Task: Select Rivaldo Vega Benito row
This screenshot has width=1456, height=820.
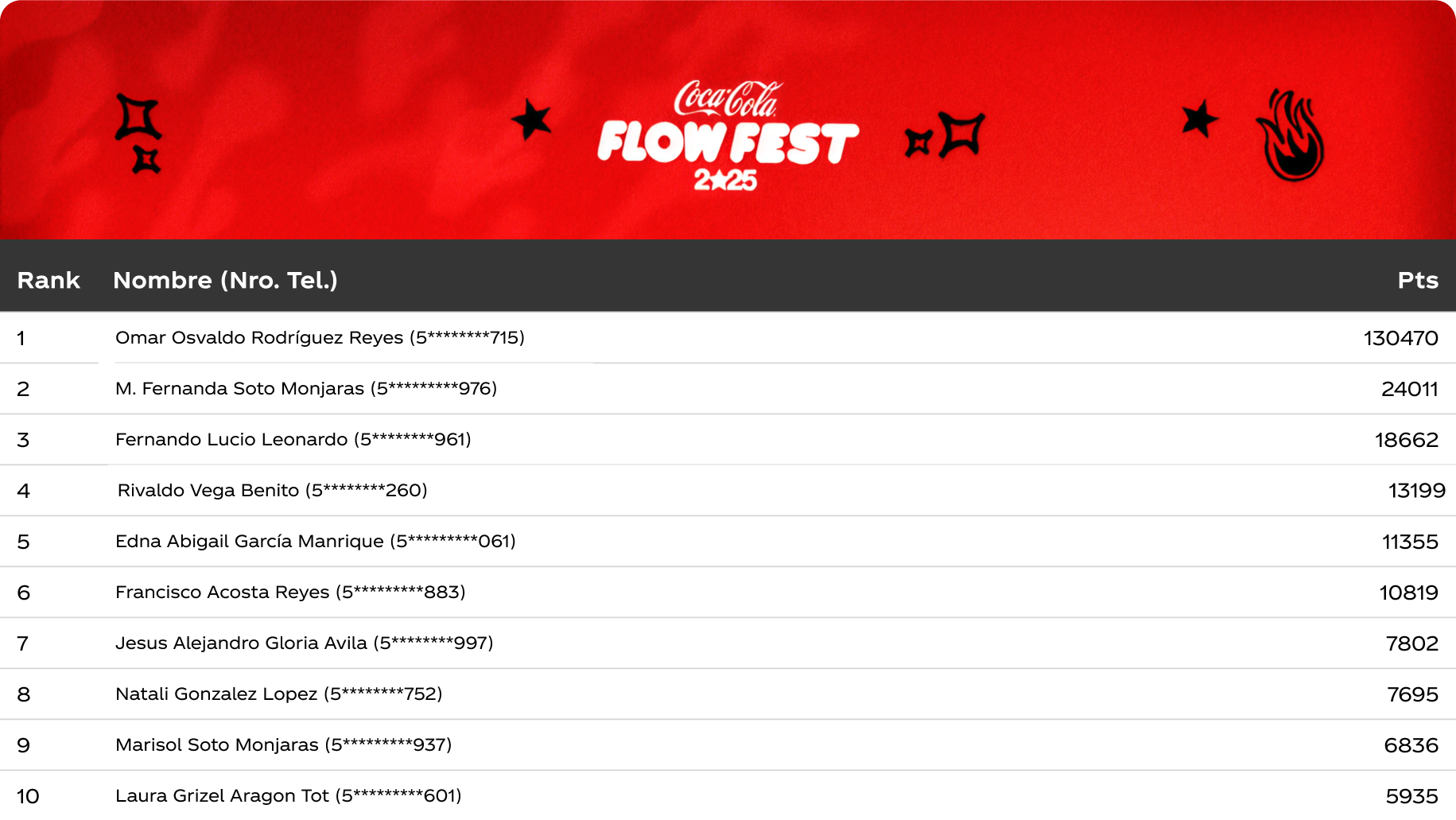Action: (x=272, y=491)
